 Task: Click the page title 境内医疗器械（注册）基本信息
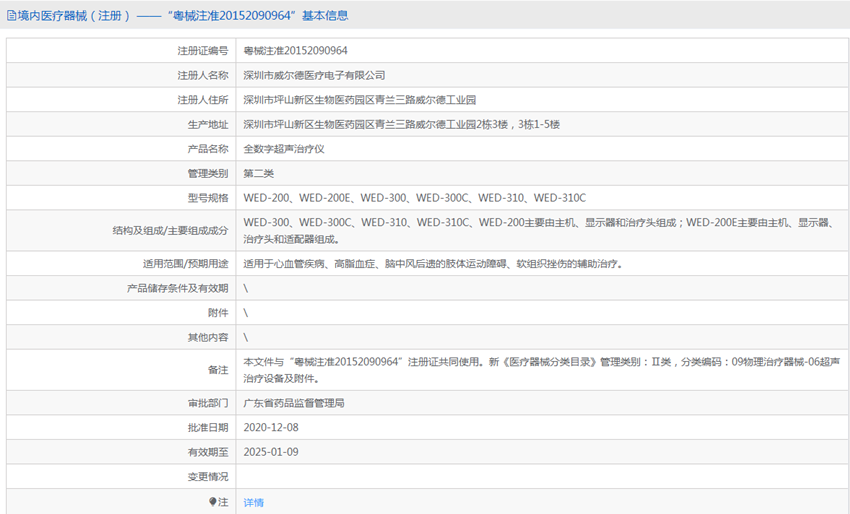pyautogui.click(x=183, y=16)
